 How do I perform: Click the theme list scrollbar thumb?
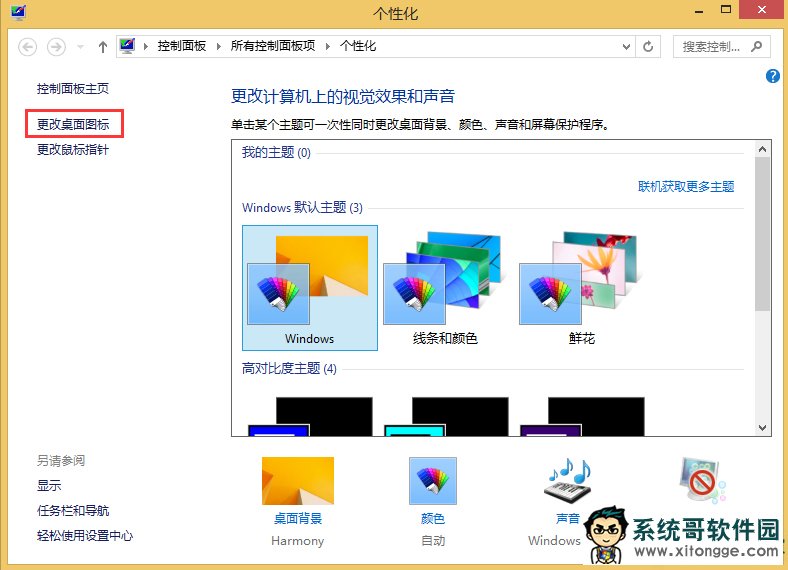pyautogui.click(x=762, y=234)
